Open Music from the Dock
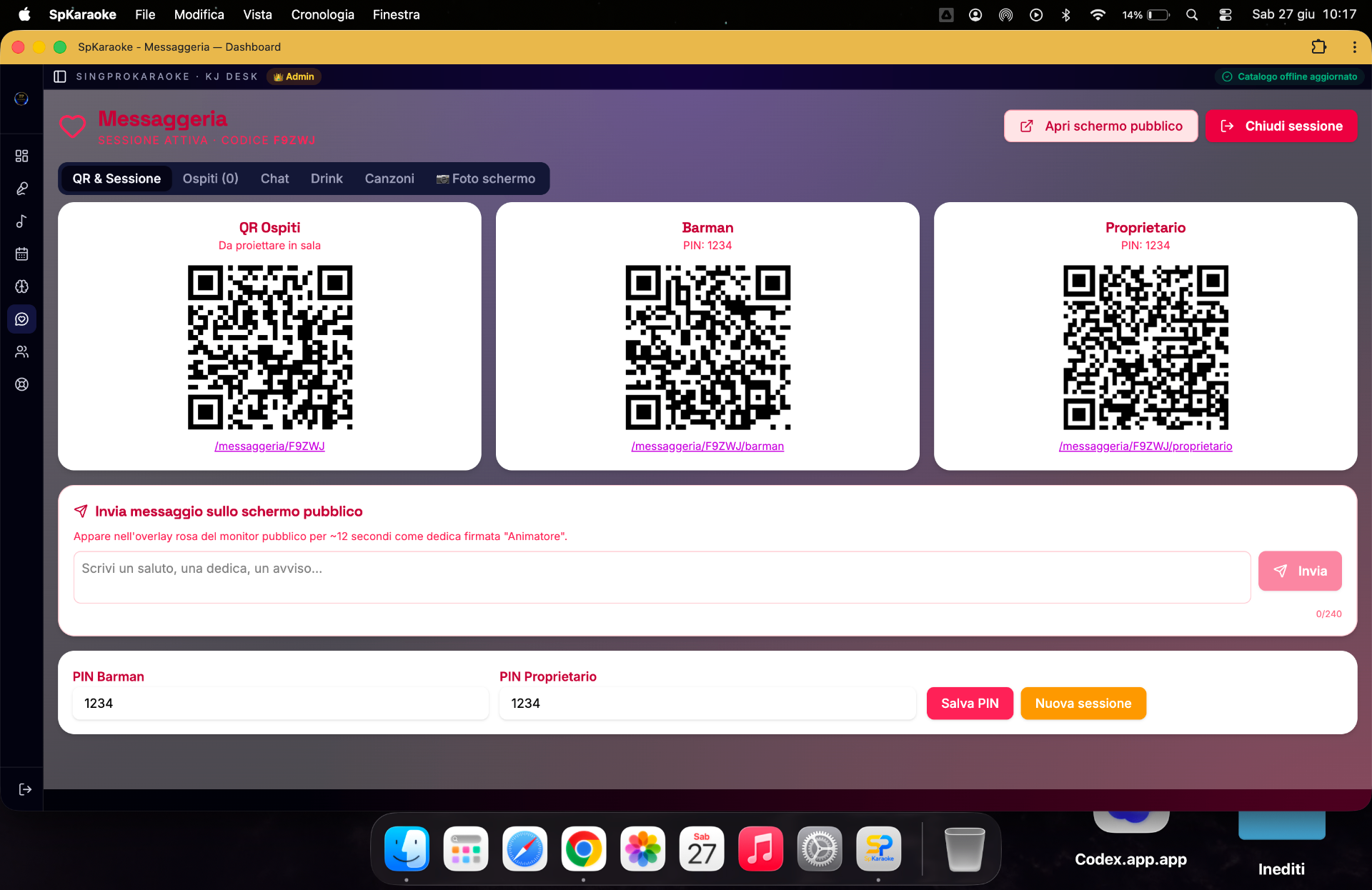The image size is (1372, 890). pyautogui.click(x=760, y=849)
